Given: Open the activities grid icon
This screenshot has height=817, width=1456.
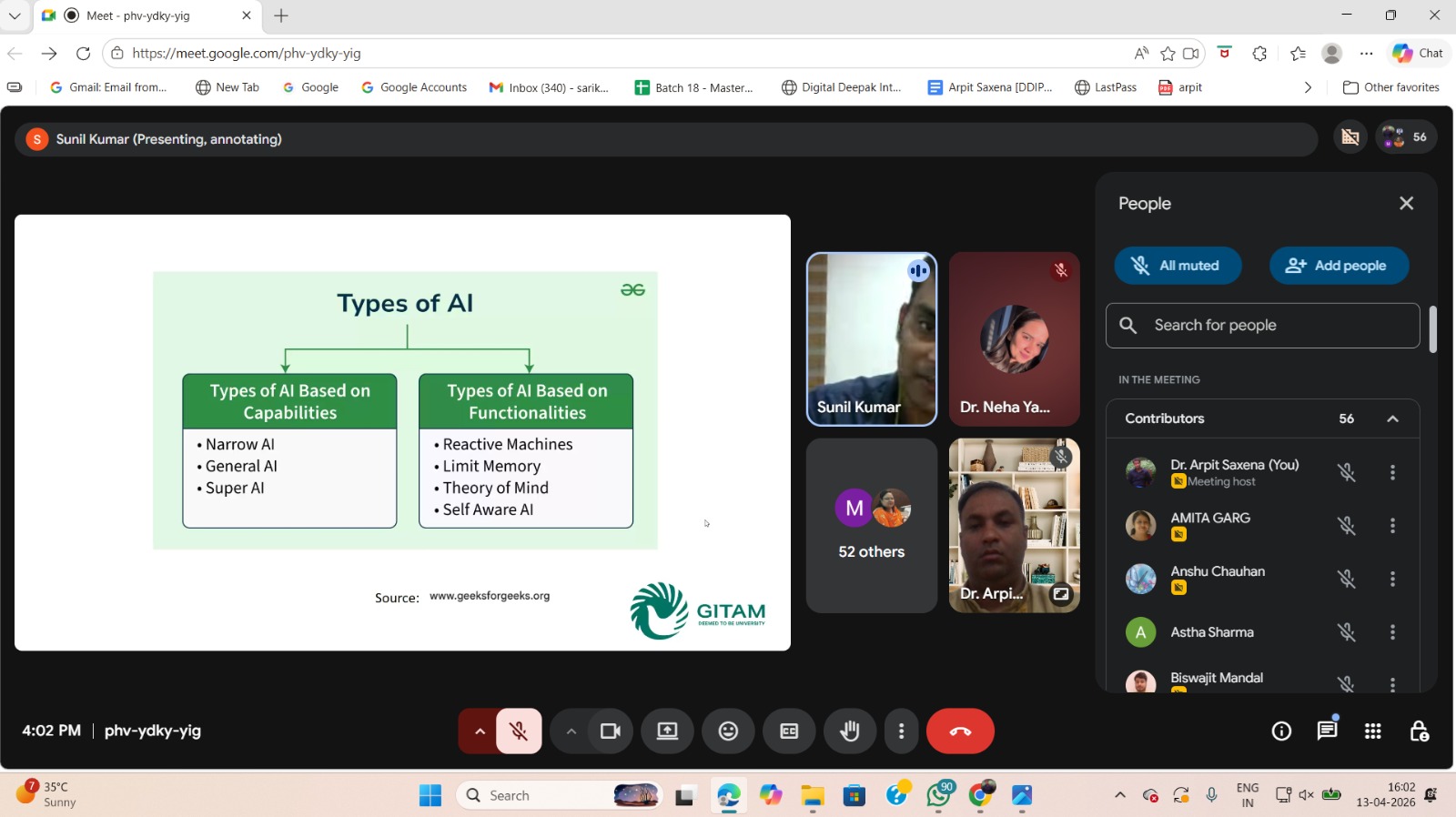Looking at the screenshot, I should [1372, 731].
